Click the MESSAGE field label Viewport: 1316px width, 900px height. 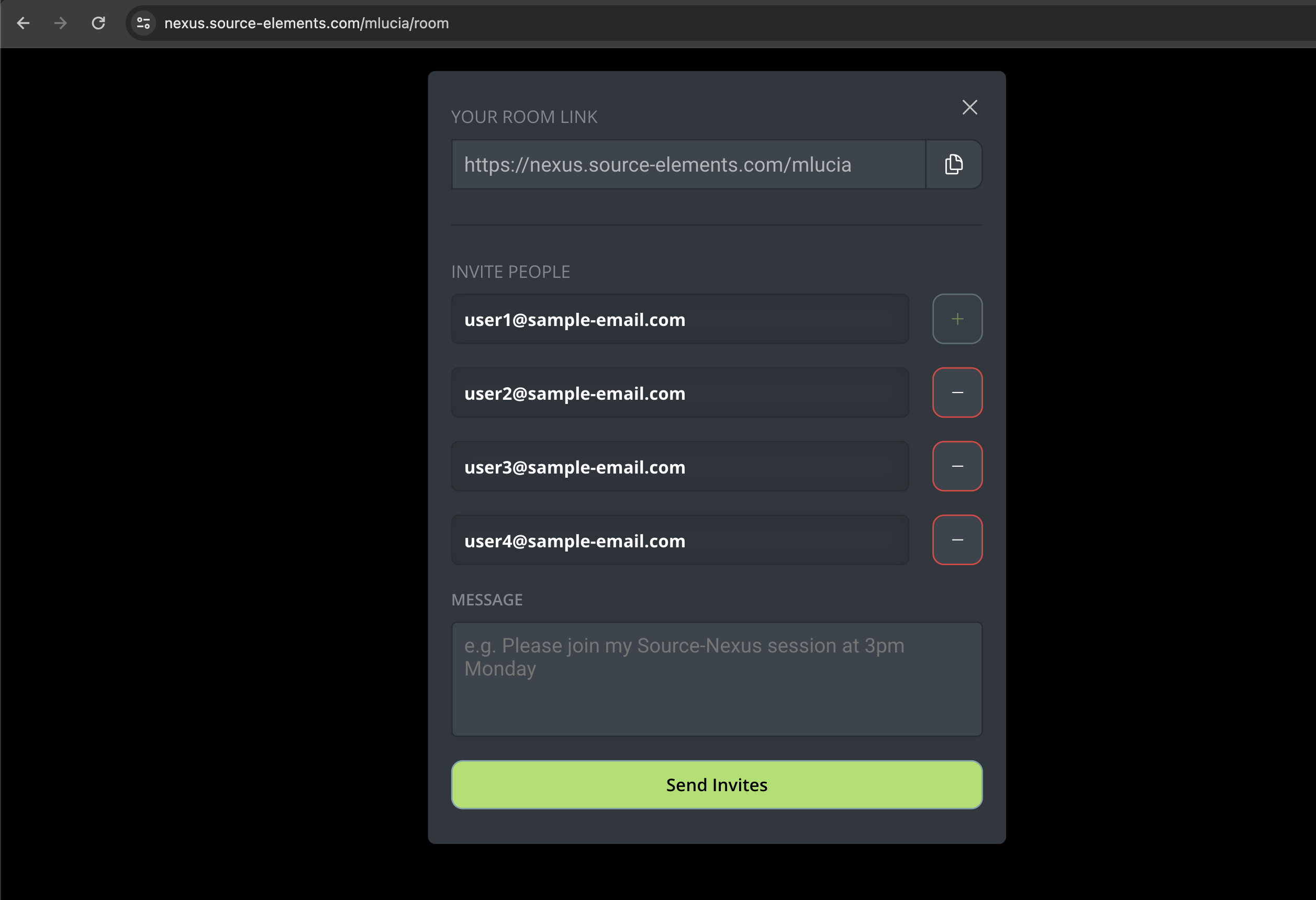pyautogui.click(x=486, y=600)
